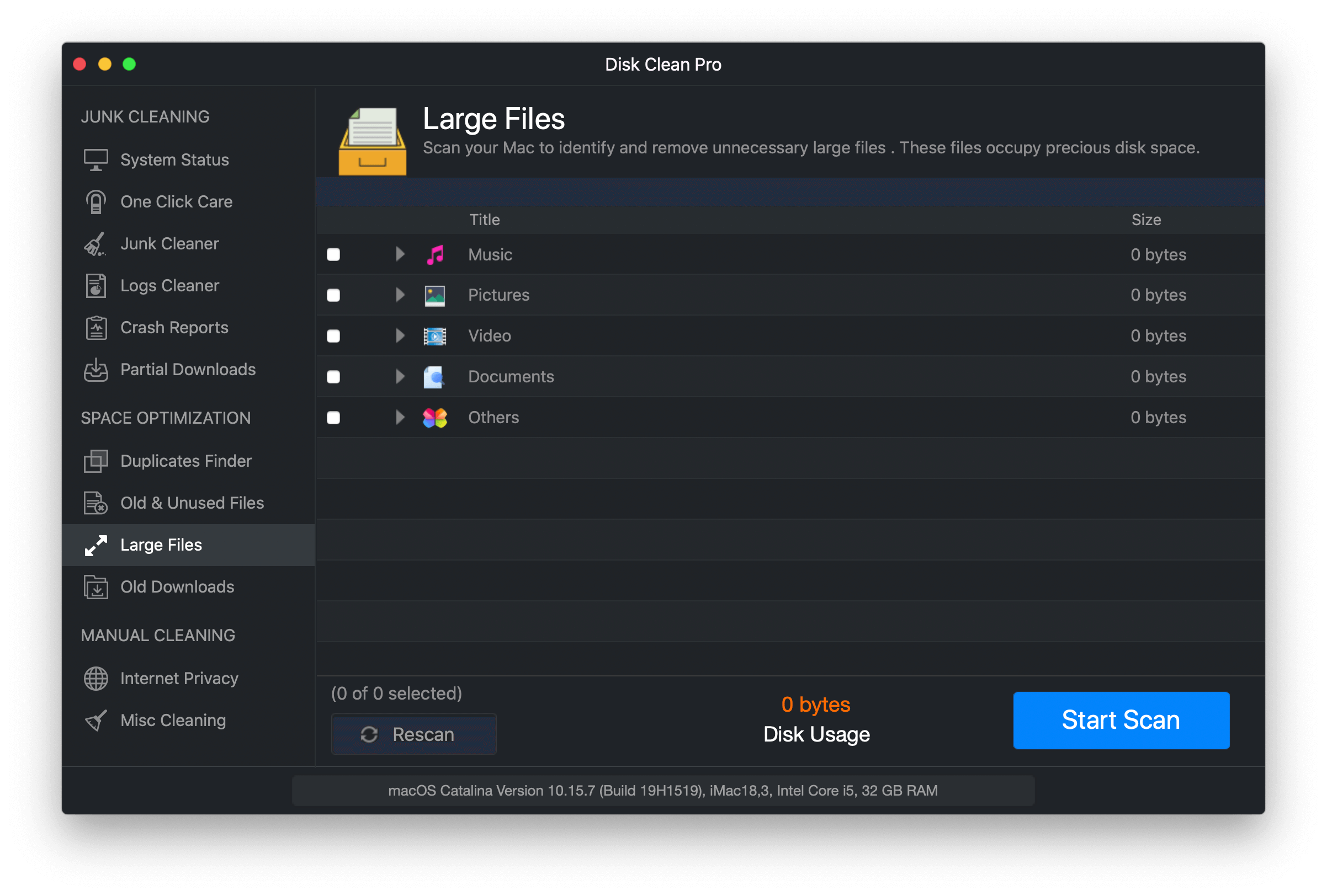Click the Internet Privacy globe icon
The height and width of the screenshot is (896, 1327).
coord(95,679)
